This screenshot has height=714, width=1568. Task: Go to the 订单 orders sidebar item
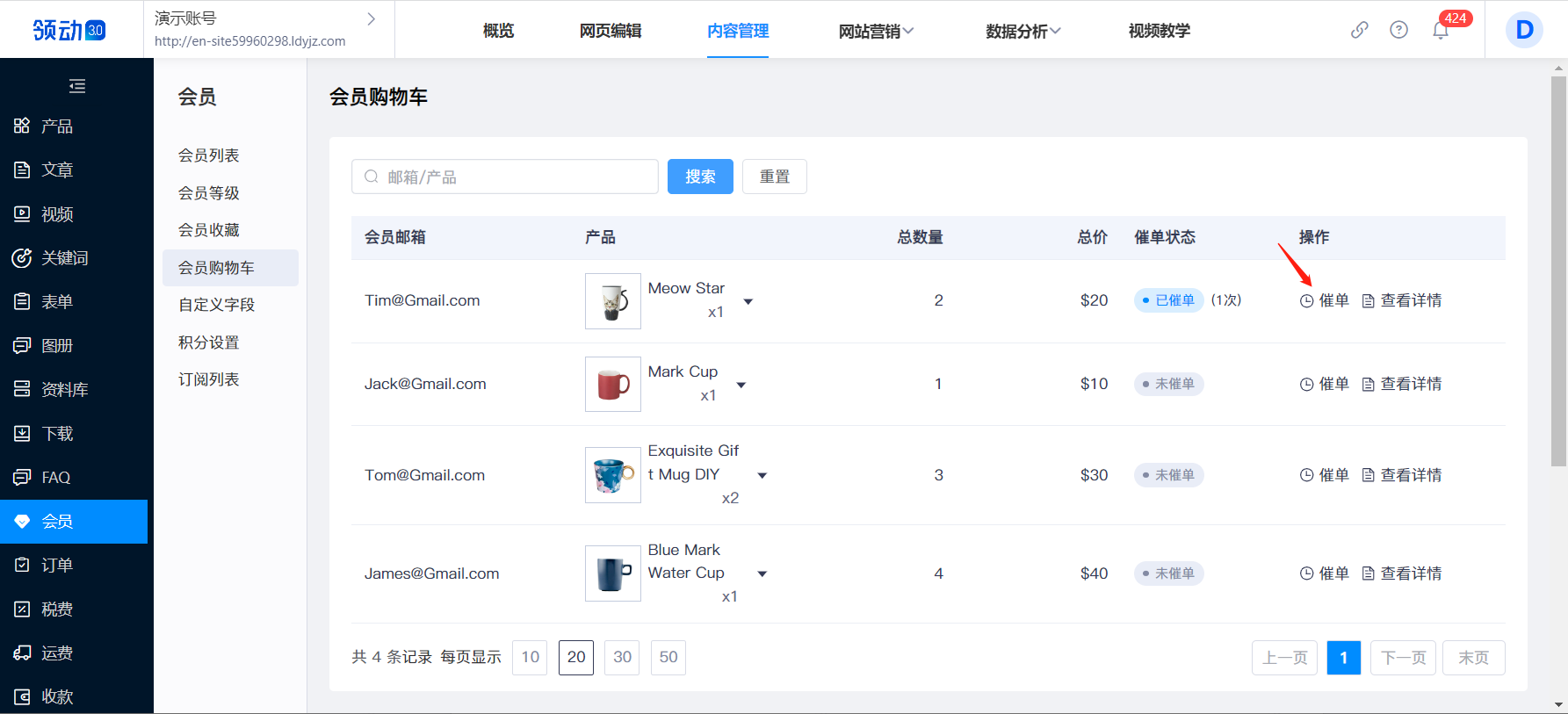pyautogui.click(x=57, y=566)
